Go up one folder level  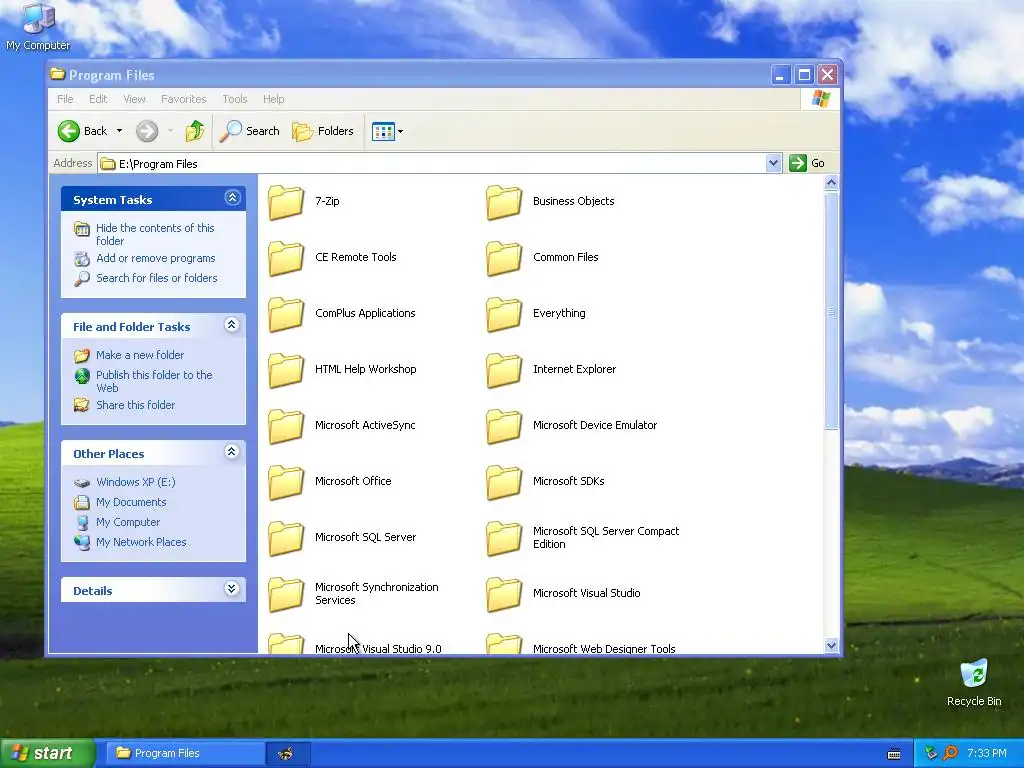click(195, 131)
